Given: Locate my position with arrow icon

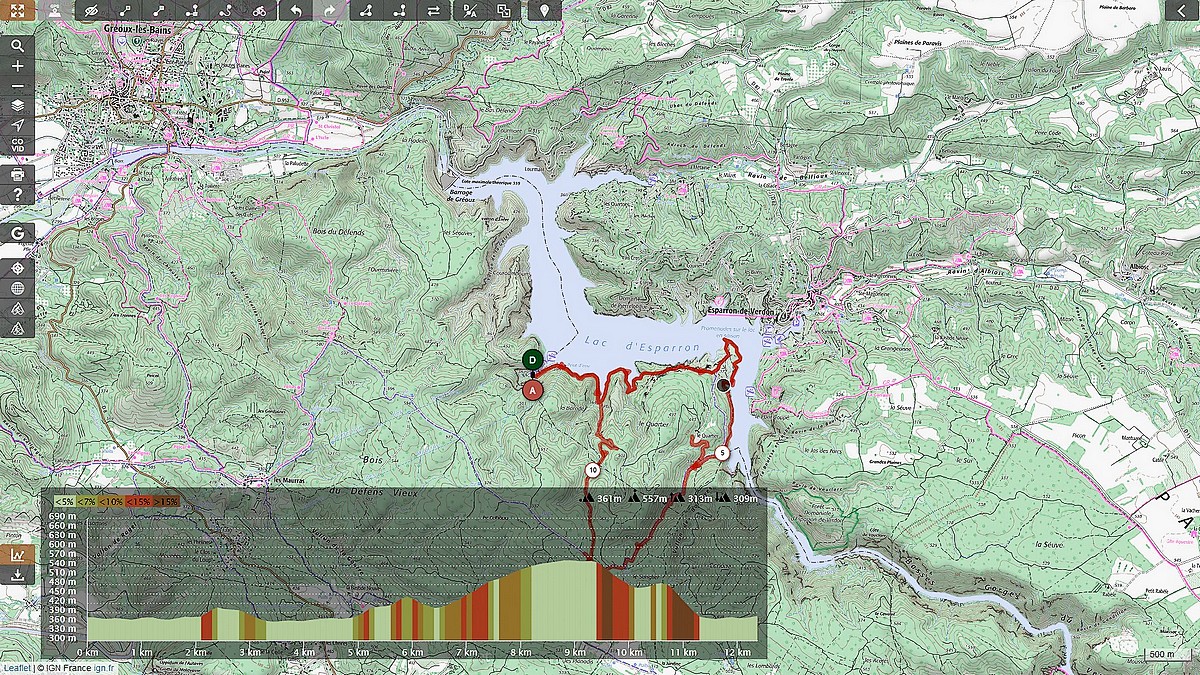Looking at the screenshot, I should (x=17, y=125).
